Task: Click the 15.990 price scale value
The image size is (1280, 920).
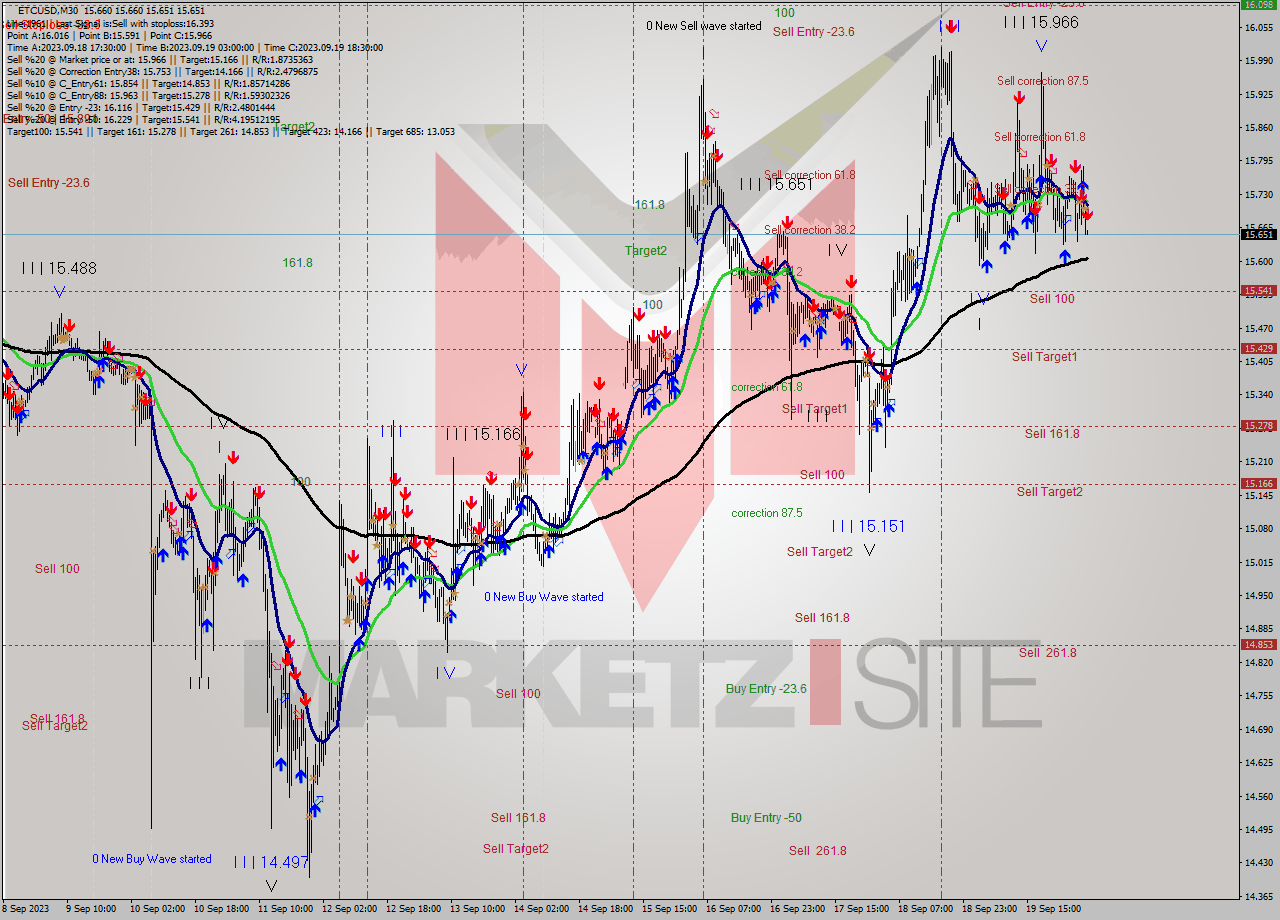Action: (1257, 60)
